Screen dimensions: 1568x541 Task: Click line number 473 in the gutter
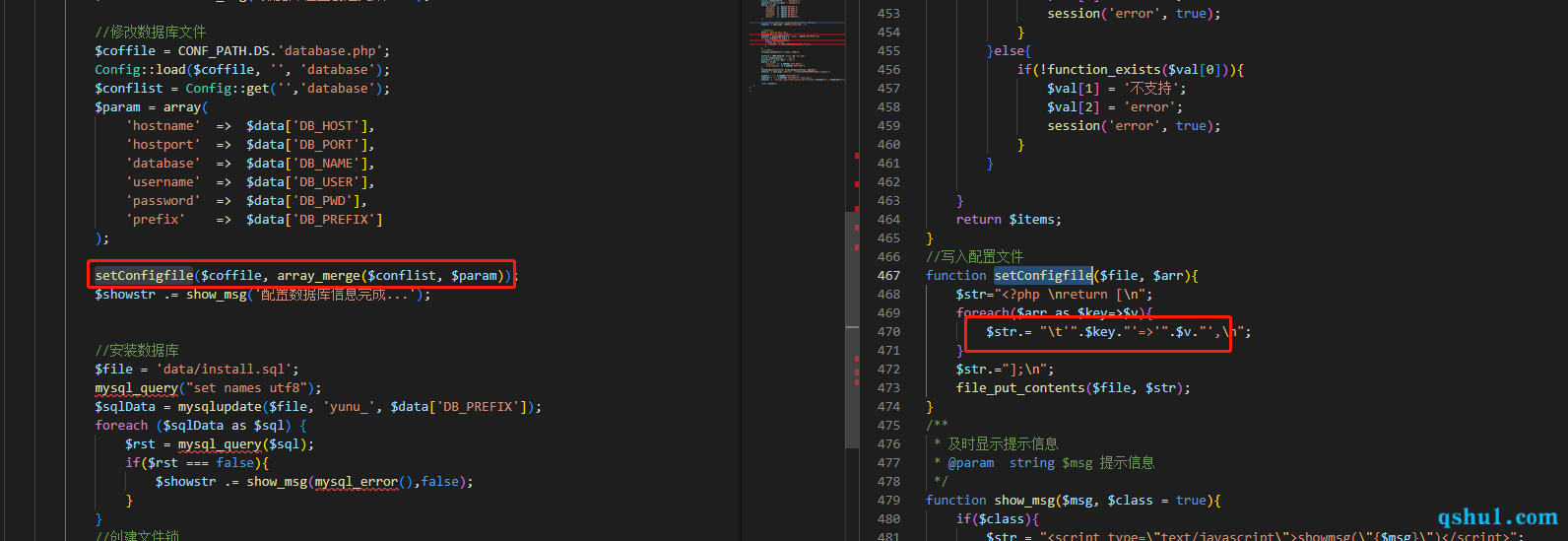[888, 388]
